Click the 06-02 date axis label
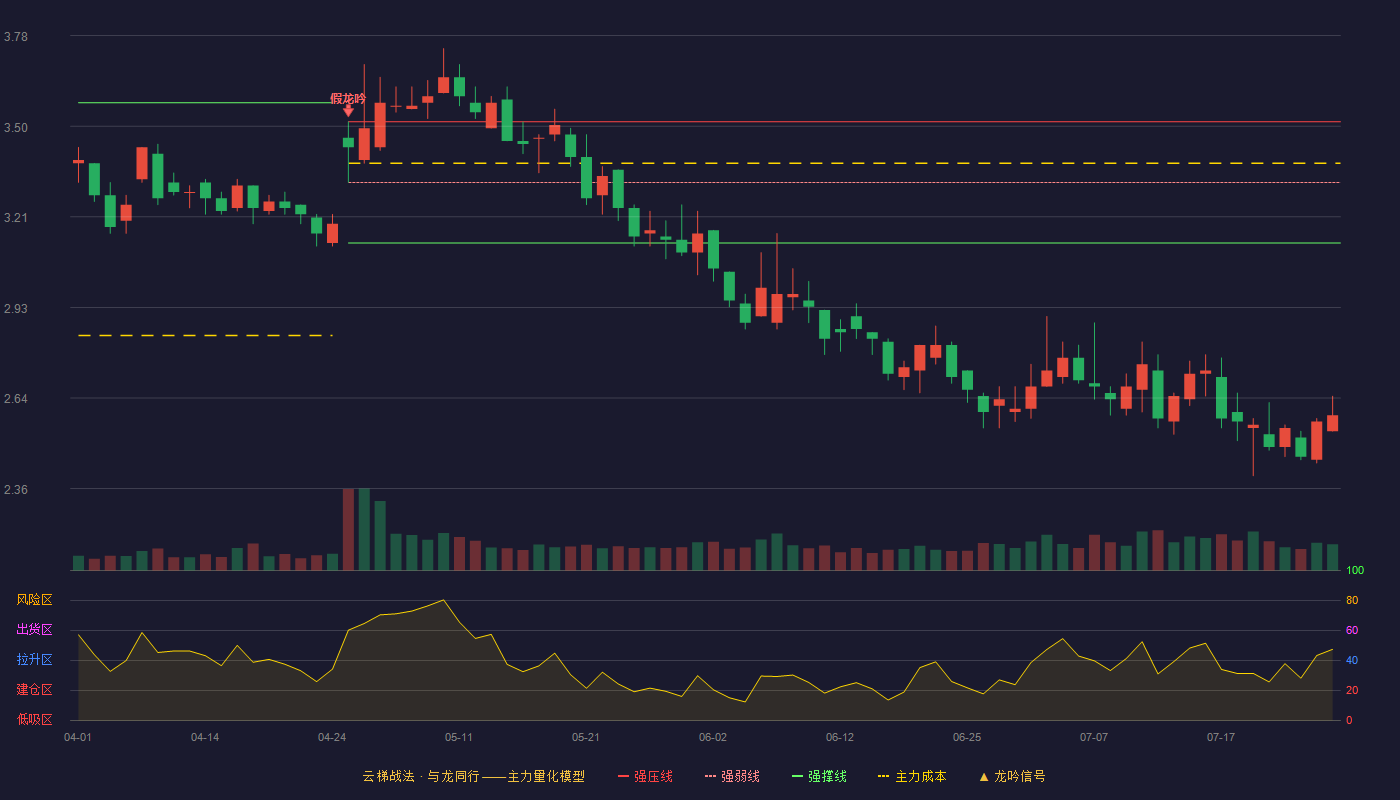Viewport: 1400px width, 800px height. (713, 737)
